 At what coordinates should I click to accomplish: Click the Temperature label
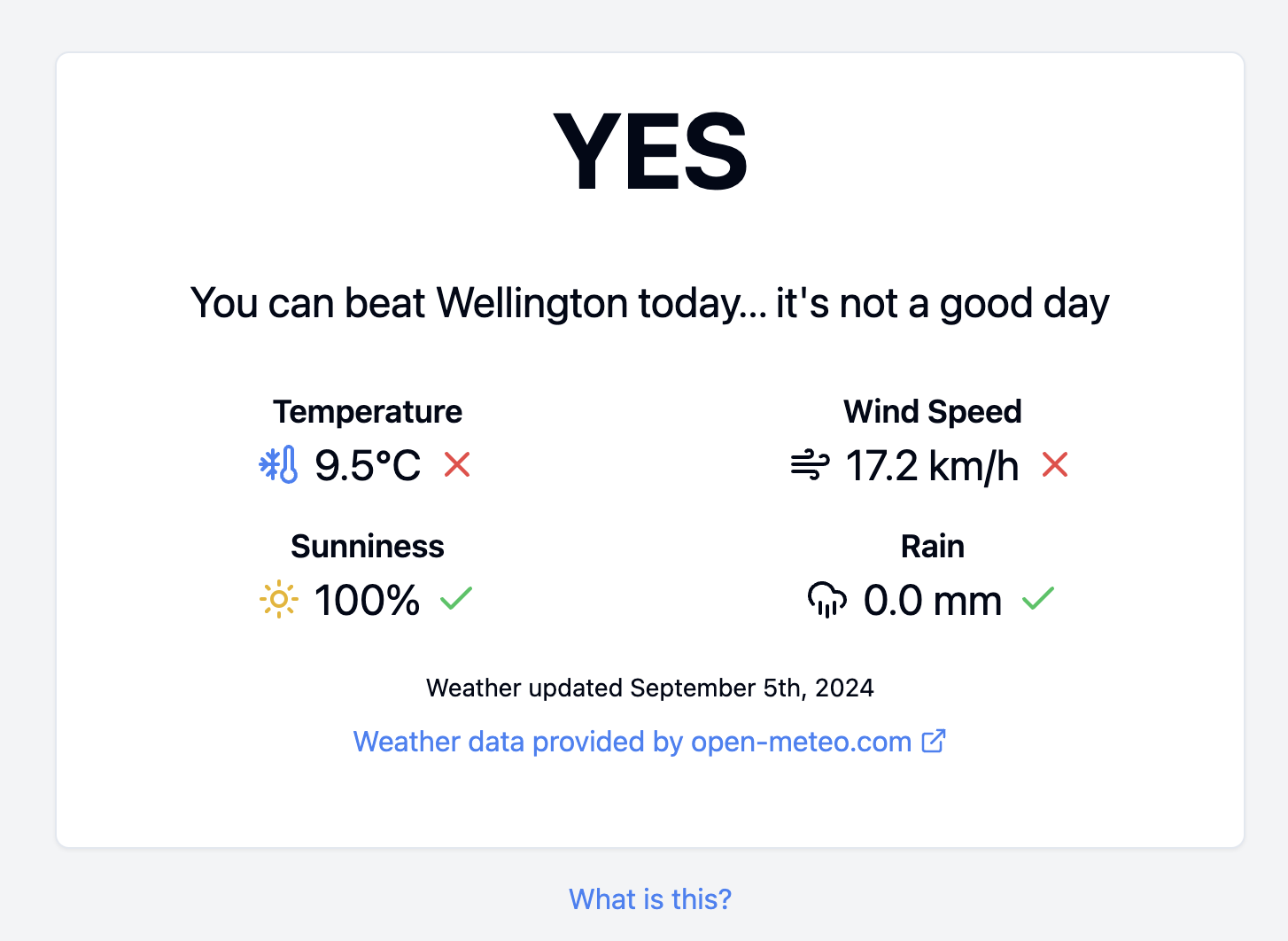[x=368, y=412]
